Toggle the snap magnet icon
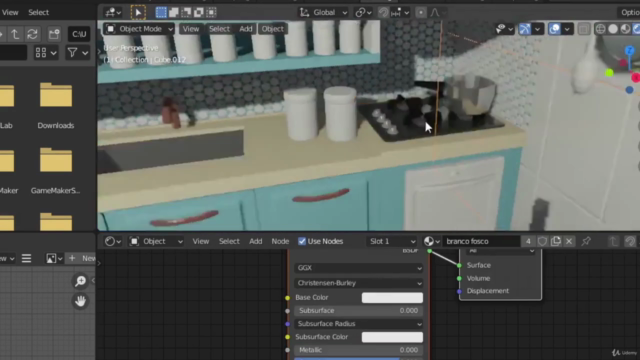Screen dimensions: 640x360 383,13
